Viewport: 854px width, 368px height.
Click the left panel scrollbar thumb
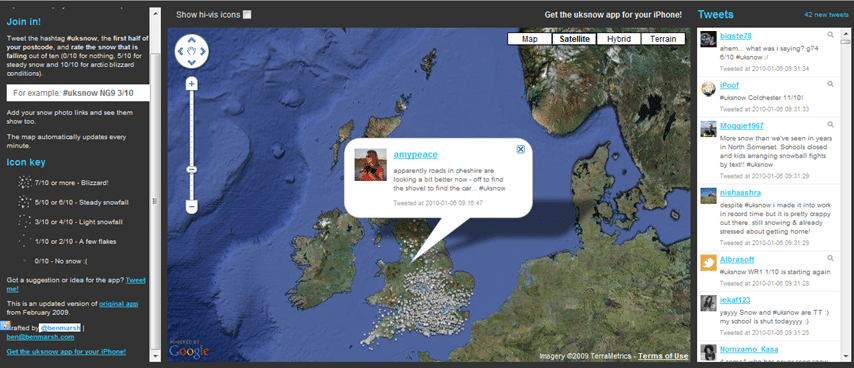[x=155, y=200]
